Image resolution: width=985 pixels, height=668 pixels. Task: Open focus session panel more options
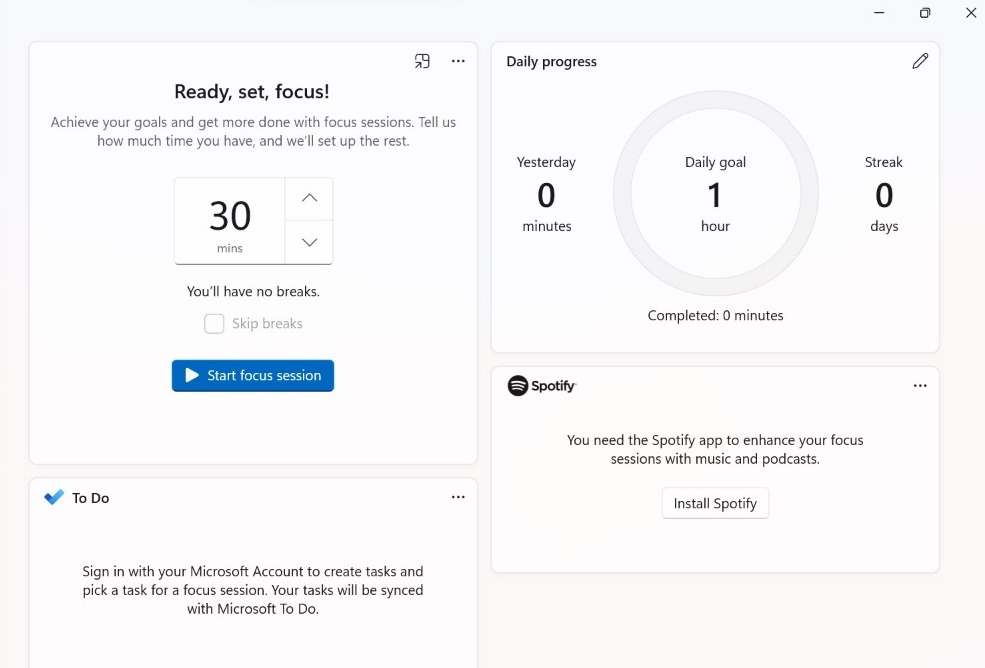click(x=458, y=61)
